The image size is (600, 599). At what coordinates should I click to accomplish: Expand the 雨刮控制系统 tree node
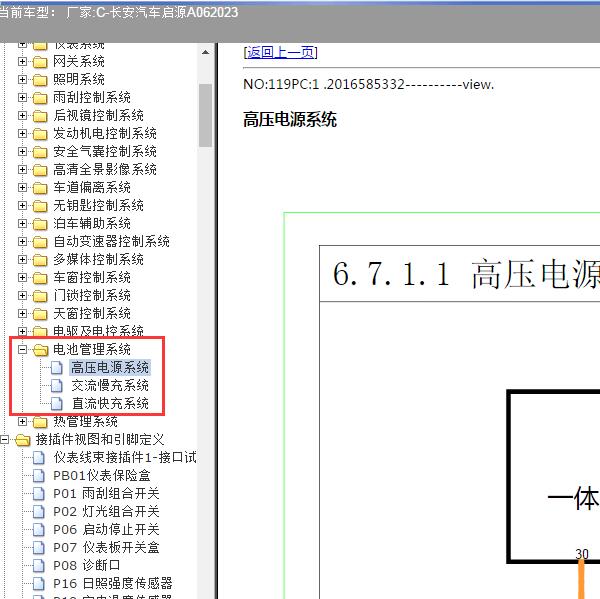(x=22, y=97)
